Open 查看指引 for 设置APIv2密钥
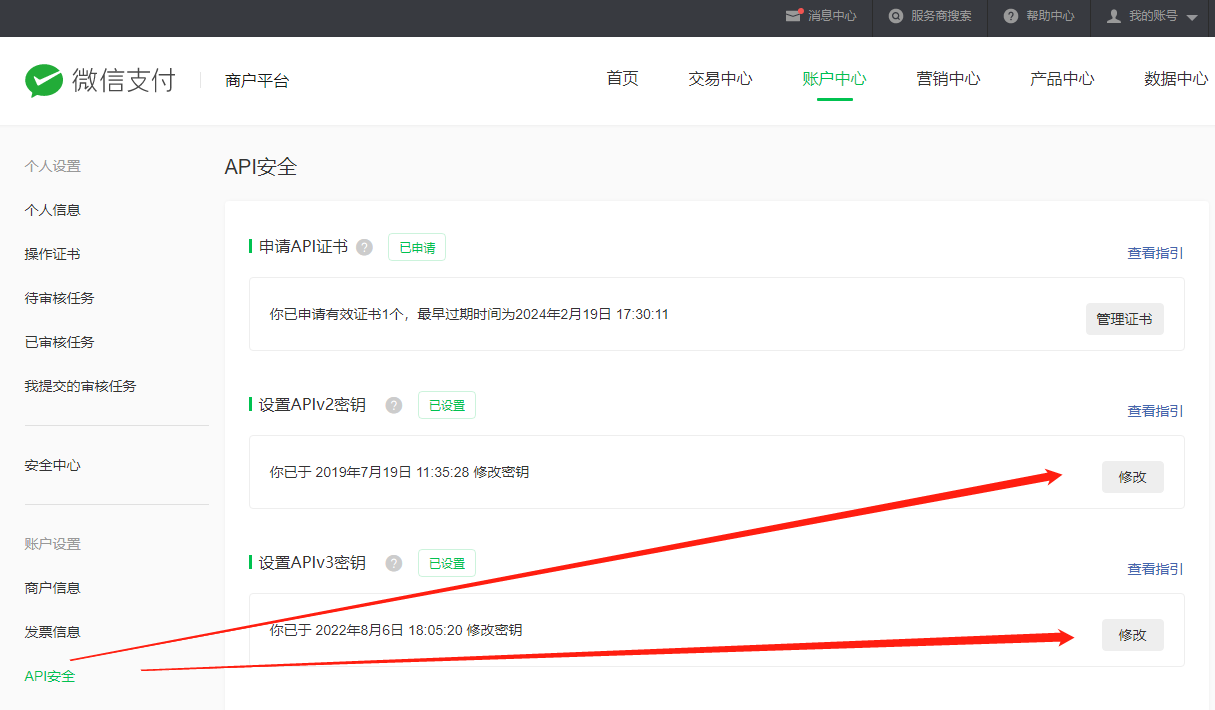Screen dimensions: 1215x710 (x=1156, y=411)
